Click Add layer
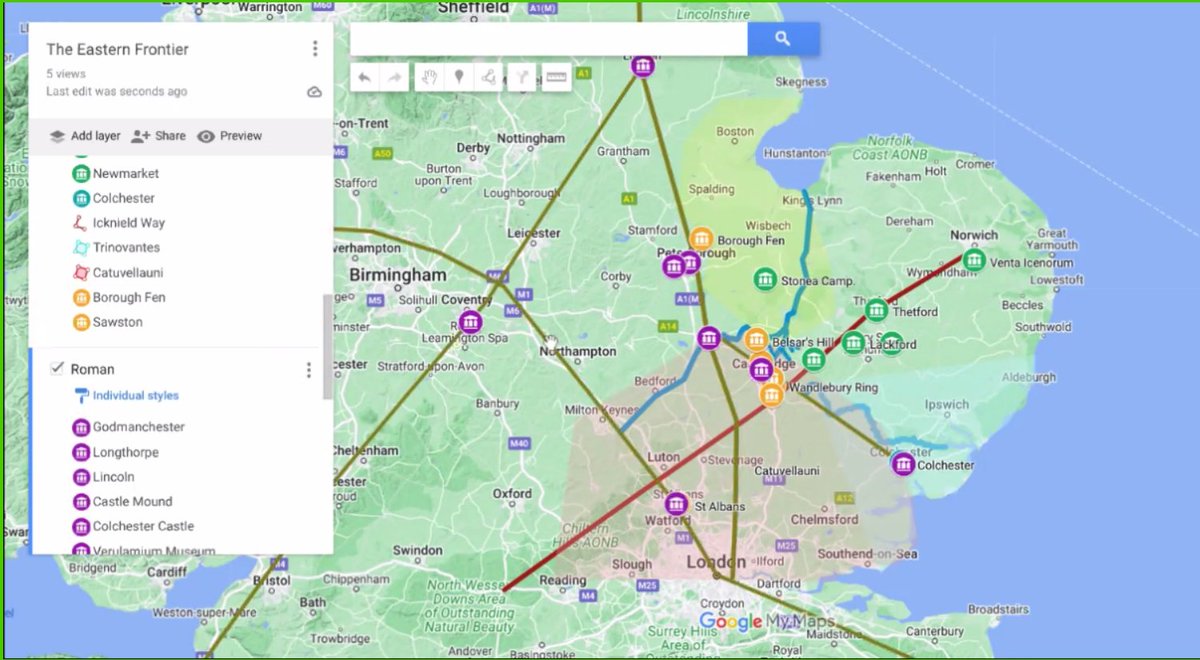The width and height of the screenshot is (1200, 660). (85, 136)
